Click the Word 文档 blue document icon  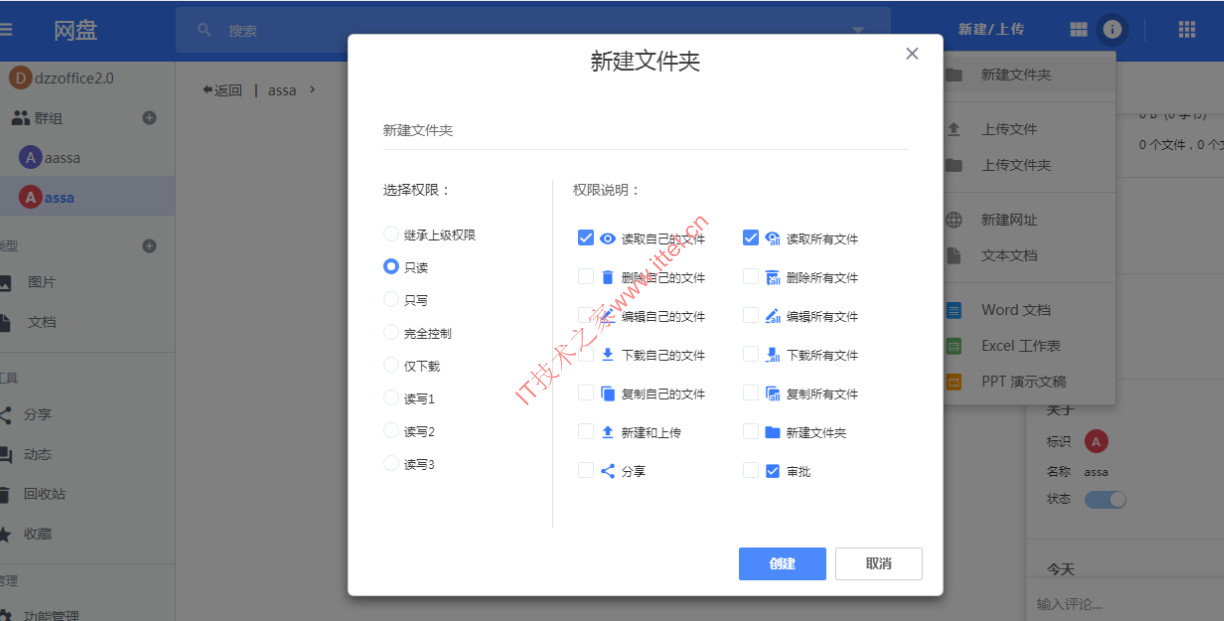pos(954,310)
